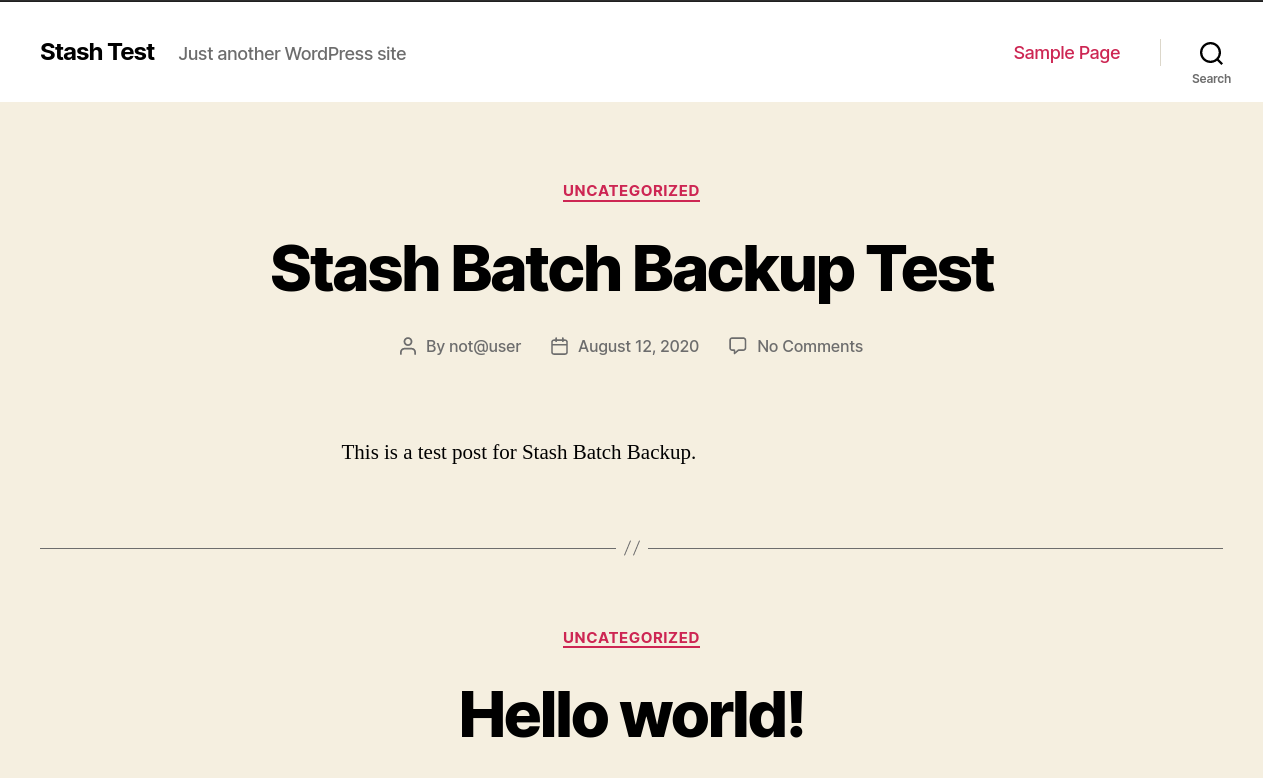Open the No Comments link
Screen dimensions: 1263x778
pos(809,346)
